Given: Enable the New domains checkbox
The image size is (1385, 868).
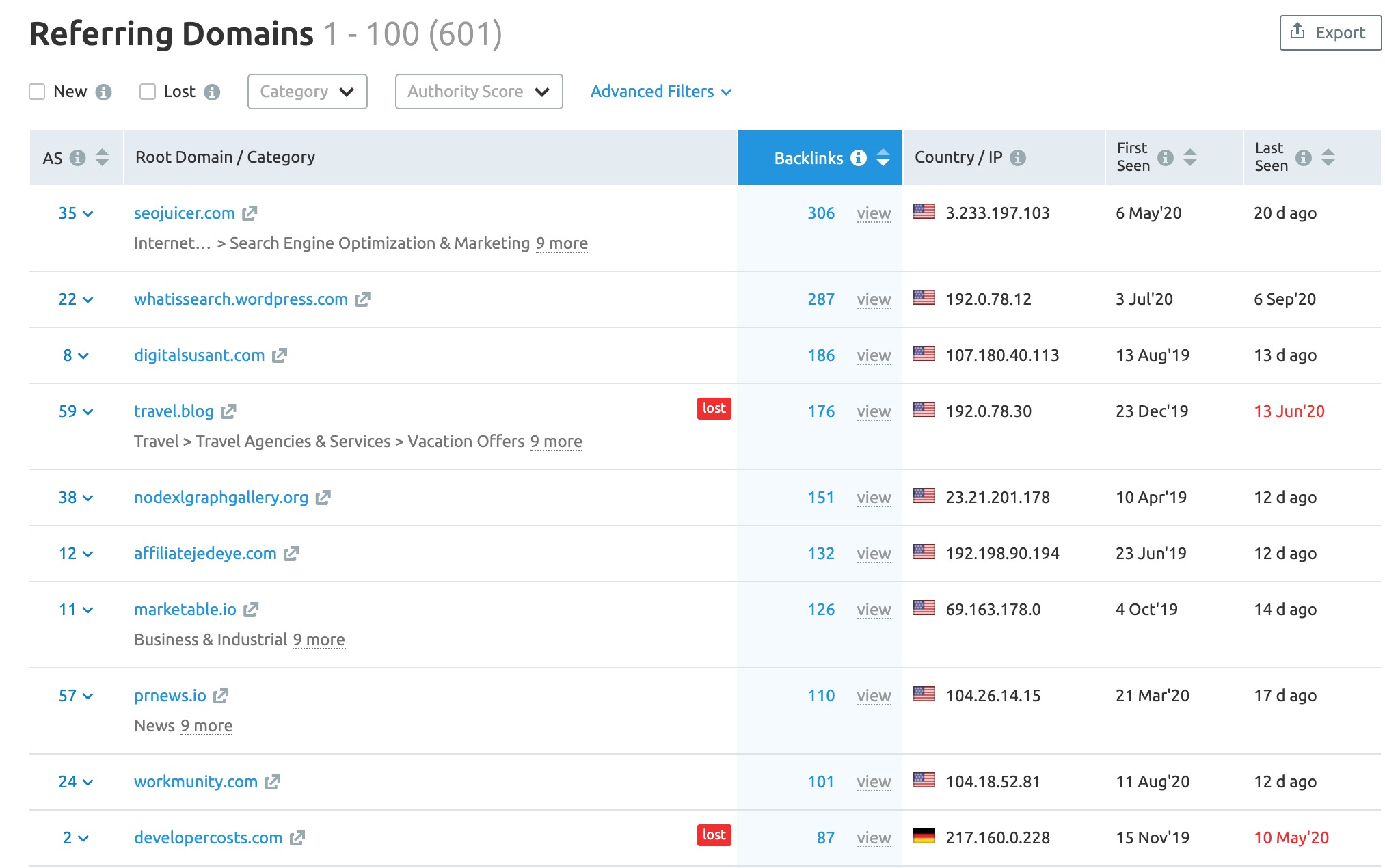Looking at the screenshot, I should 37,92.
